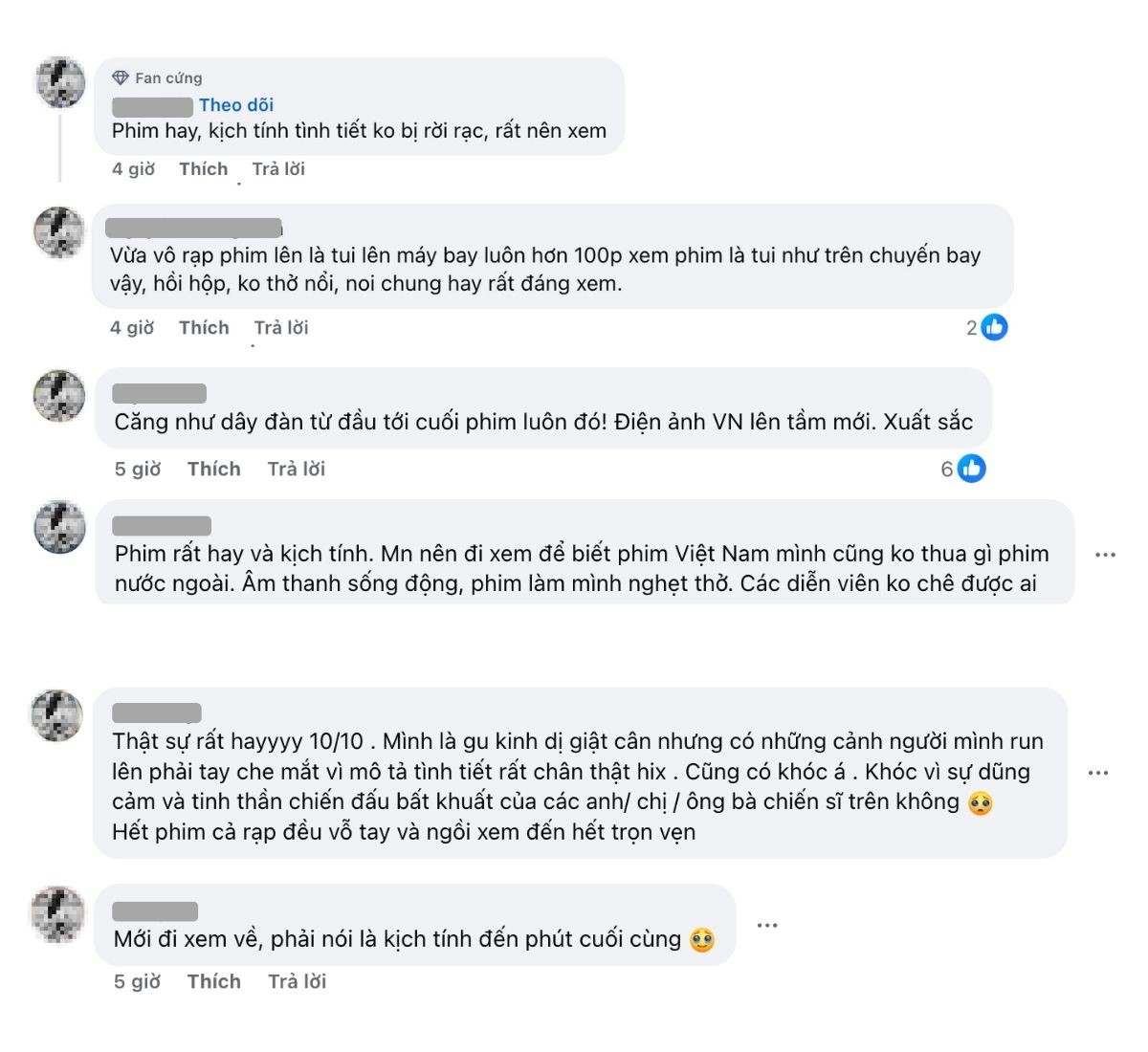The height and width of the screenshot is (1052, 1148).
Task: Open the ellipsis menu on 'Phim rất hay' comment
Action: [1106, 553]
